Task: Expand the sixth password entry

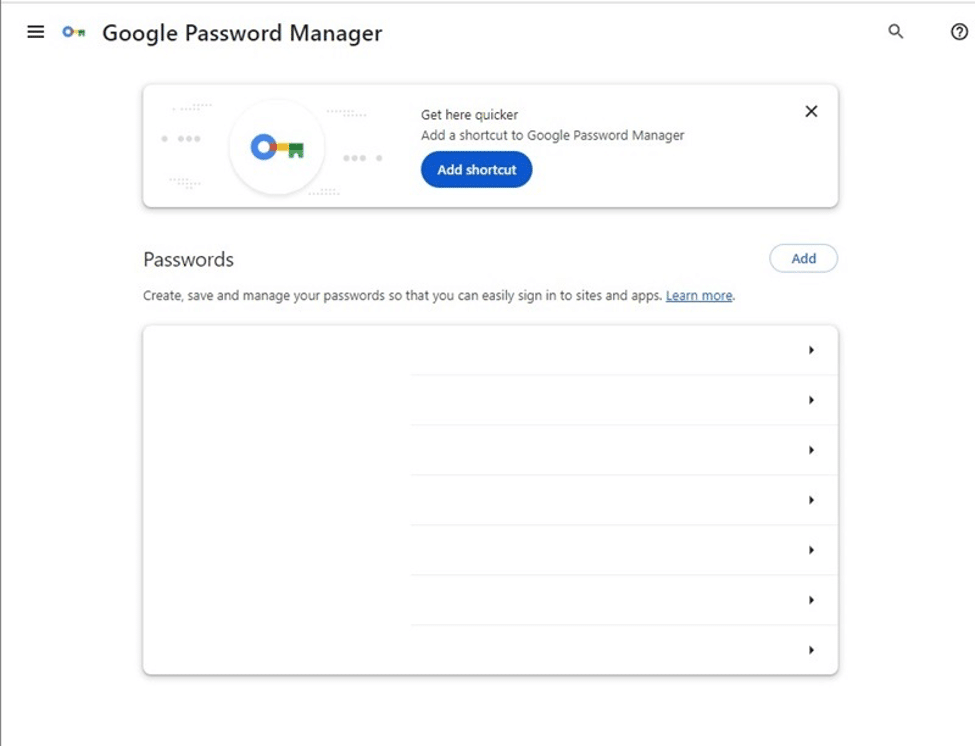Action: [x=813, y=600]
